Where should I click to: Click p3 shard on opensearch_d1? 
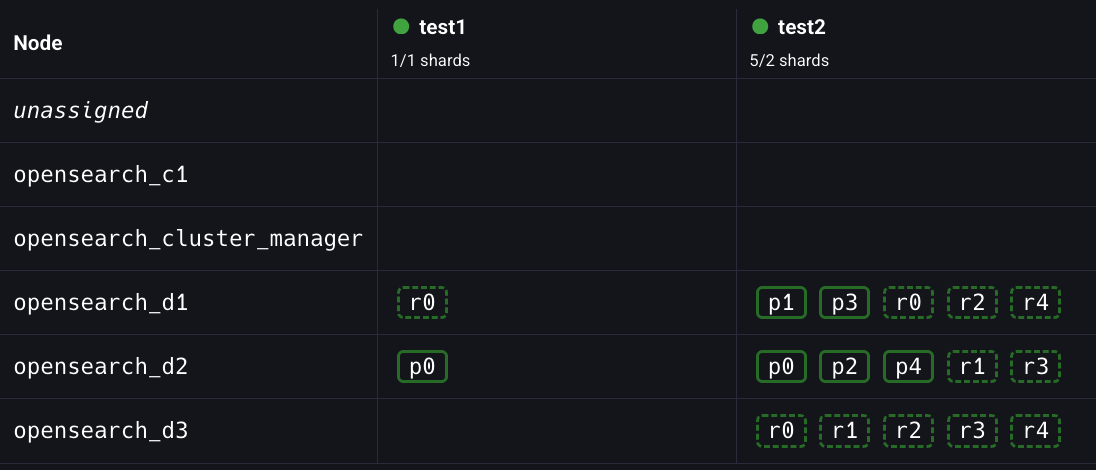pyautogui.click(x=844, y=302)
